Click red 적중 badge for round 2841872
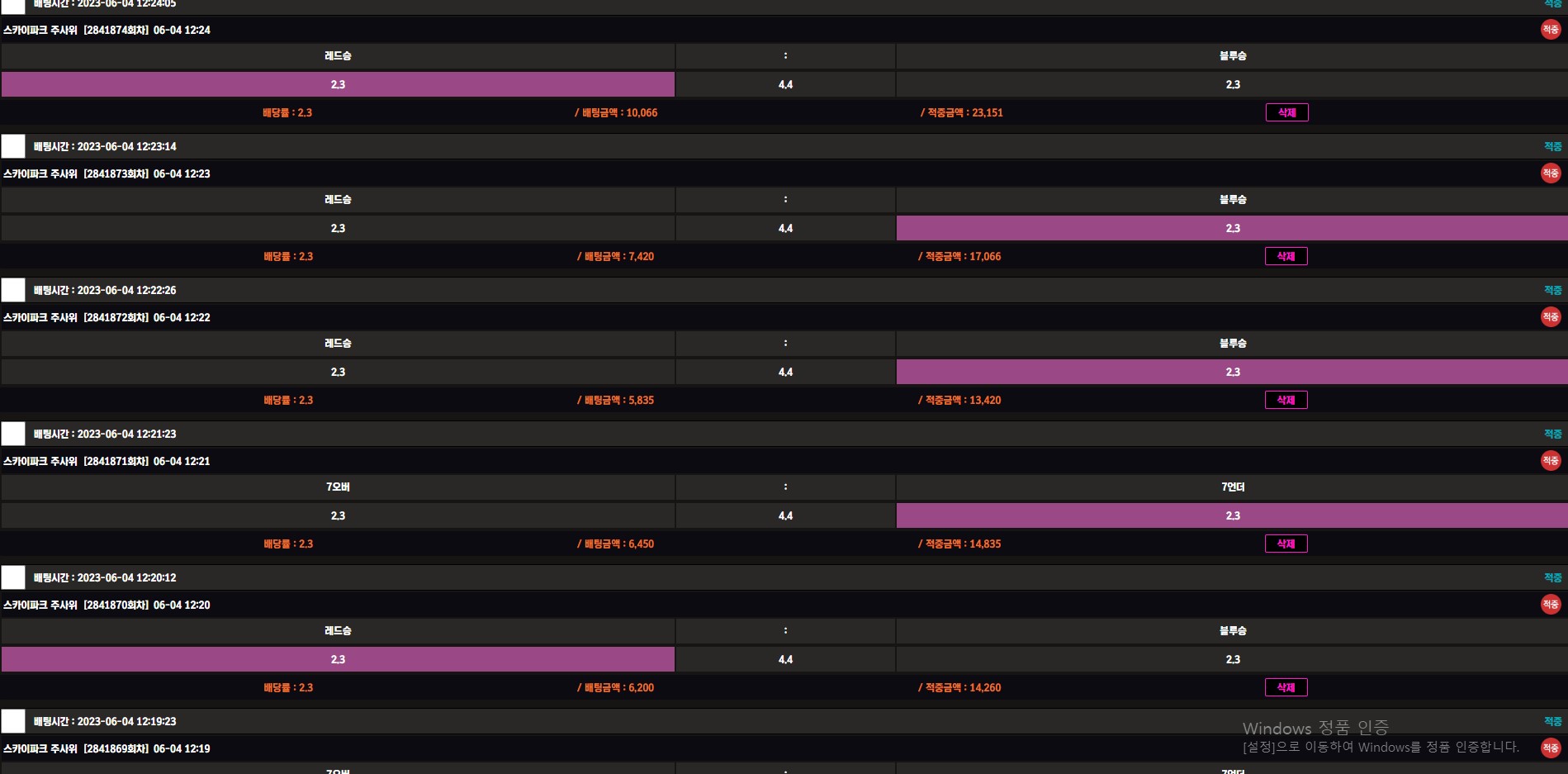 click(1550, 317)
